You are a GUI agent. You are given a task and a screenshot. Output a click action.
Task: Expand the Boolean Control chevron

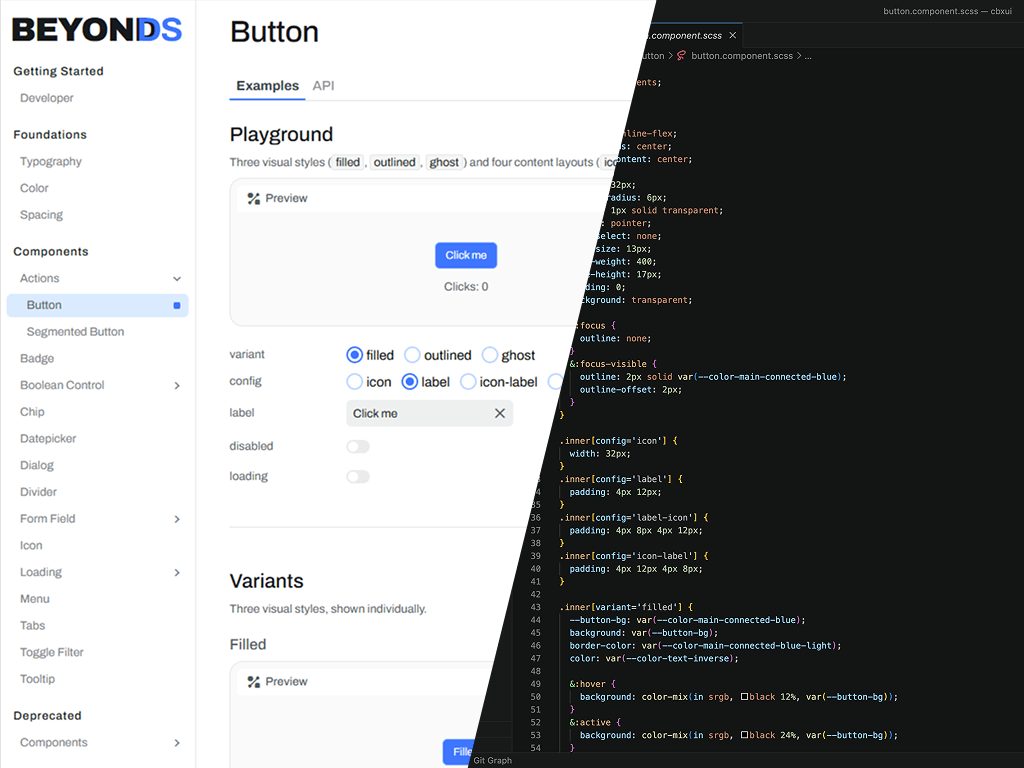177,386
